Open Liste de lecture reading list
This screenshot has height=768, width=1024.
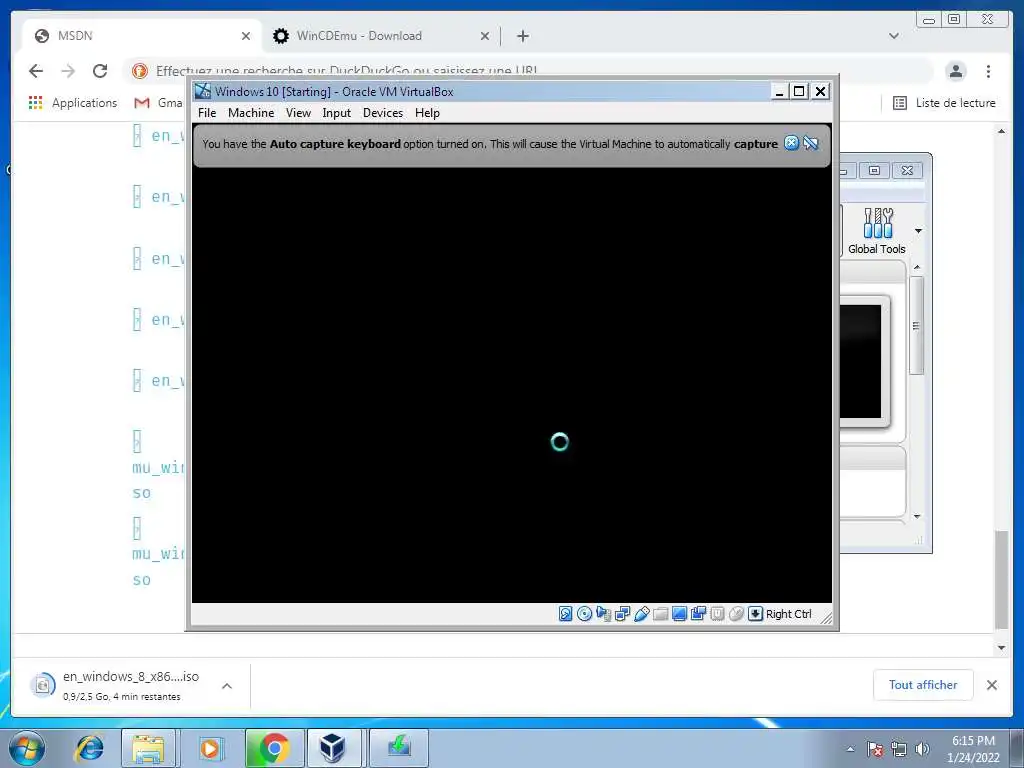coord(944,103)
